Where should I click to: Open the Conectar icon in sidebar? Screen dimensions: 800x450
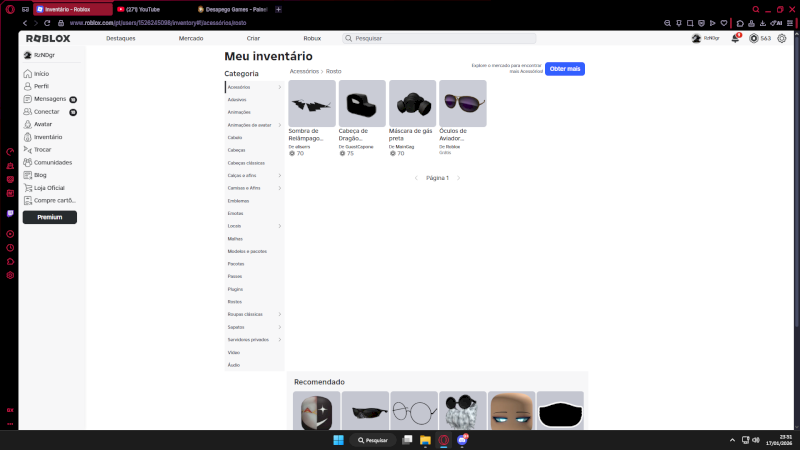pos(28,112)
